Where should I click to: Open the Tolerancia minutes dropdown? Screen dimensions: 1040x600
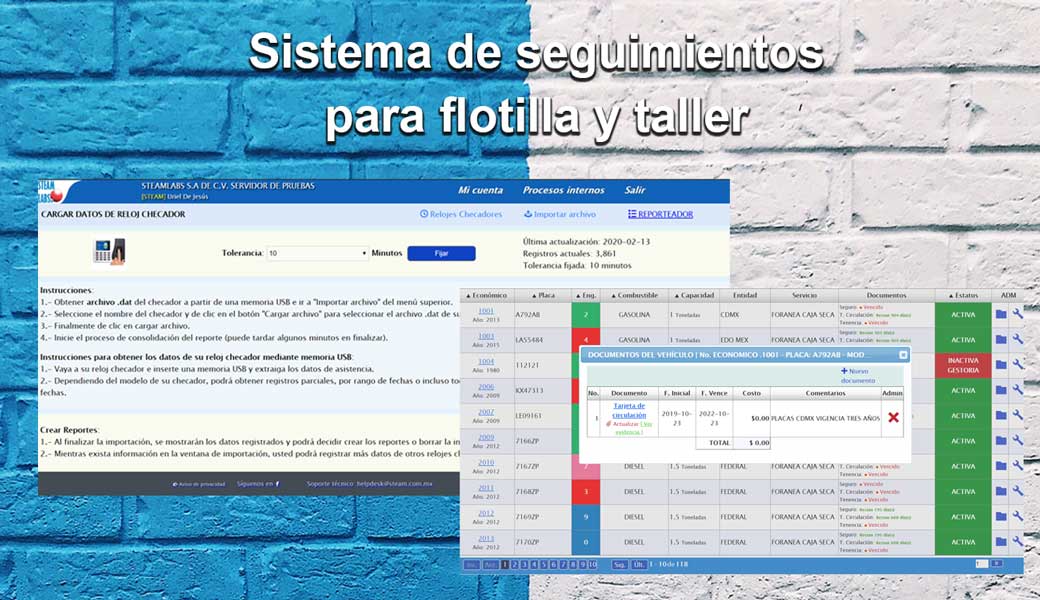coord(317,253)
